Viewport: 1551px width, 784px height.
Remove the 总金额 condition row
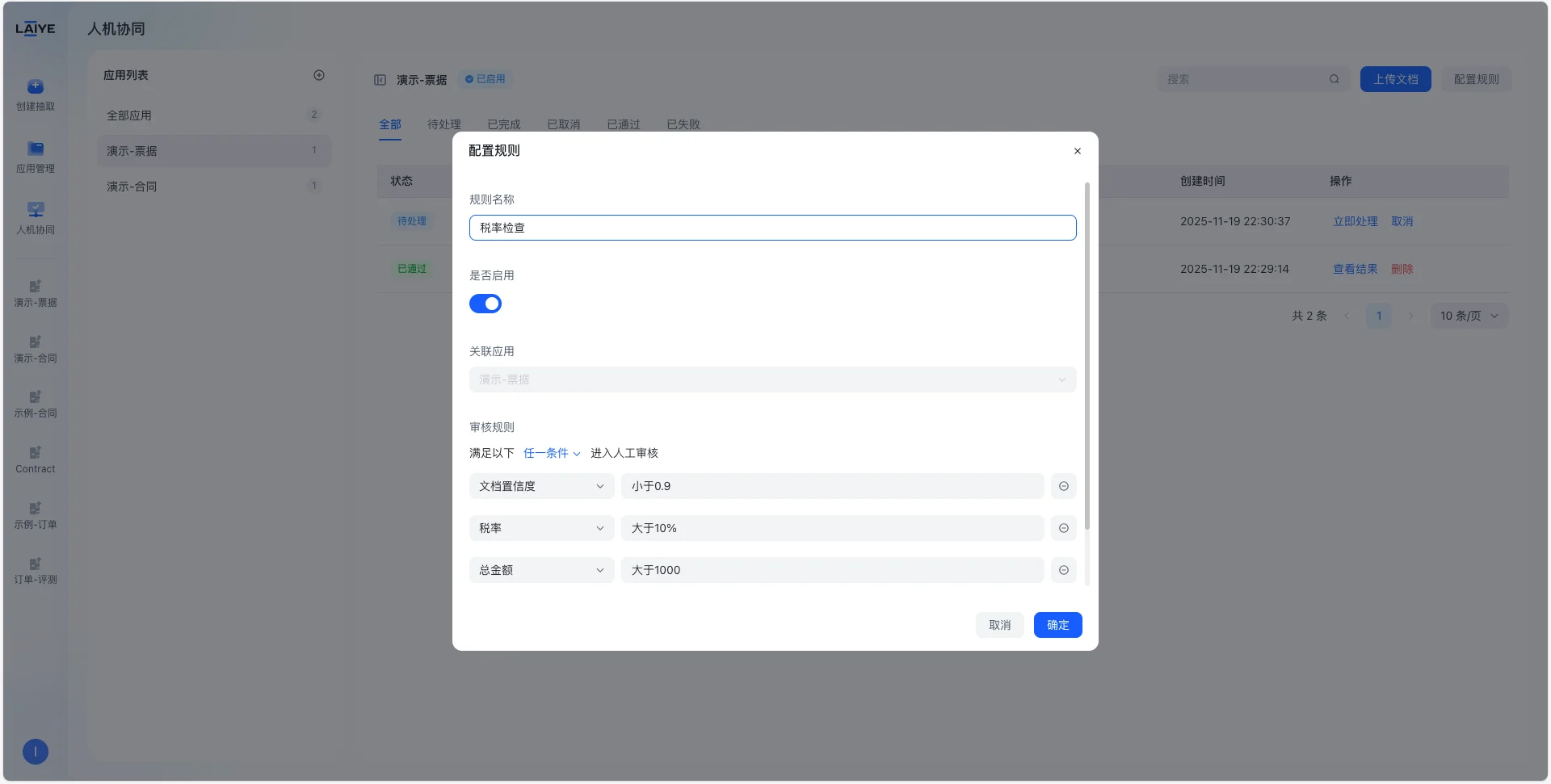coord(1064,570)
